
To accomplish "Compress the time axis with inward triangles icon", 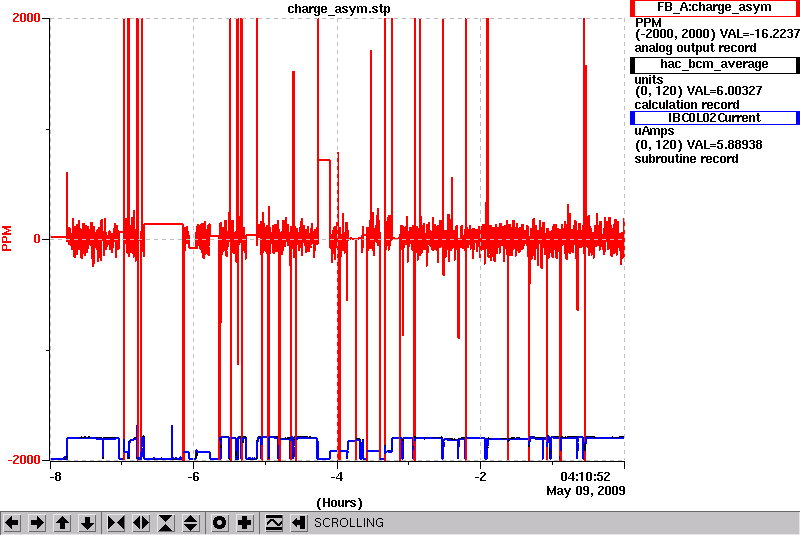I will pyautogui.click(x=116, y=523).
